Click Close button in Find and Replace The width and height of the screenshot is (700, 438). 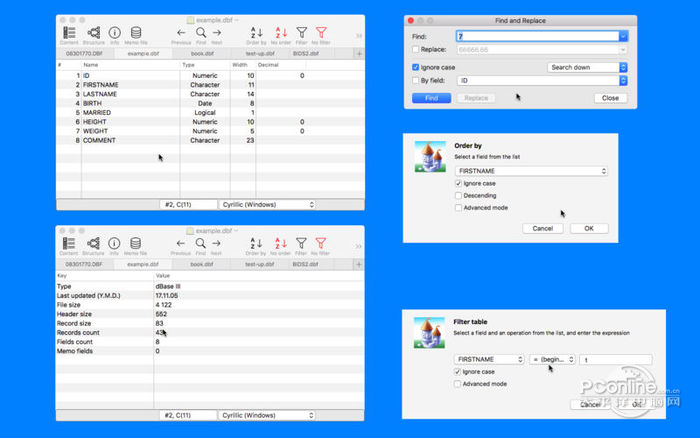[610, 98]
